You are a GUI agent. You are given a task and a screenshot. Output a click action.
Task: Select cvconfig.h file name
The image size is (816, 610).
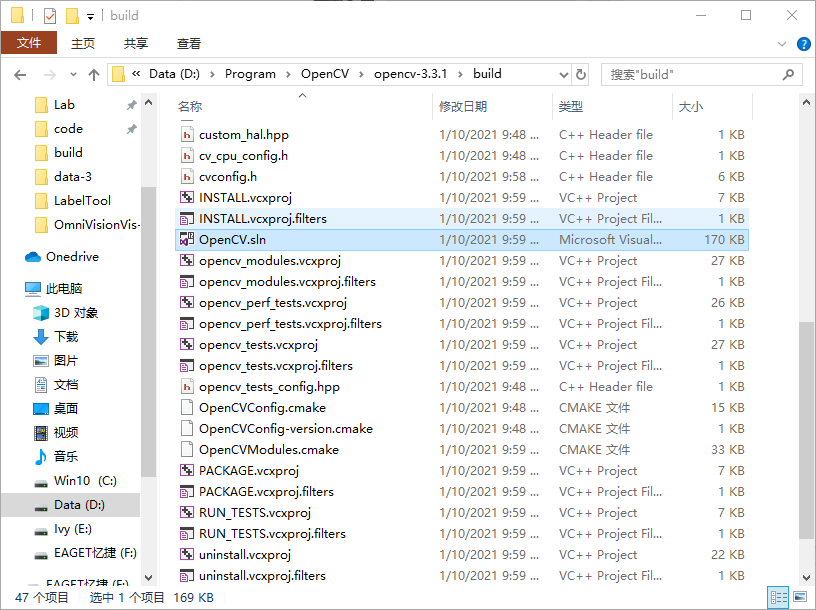pos(228,177)
